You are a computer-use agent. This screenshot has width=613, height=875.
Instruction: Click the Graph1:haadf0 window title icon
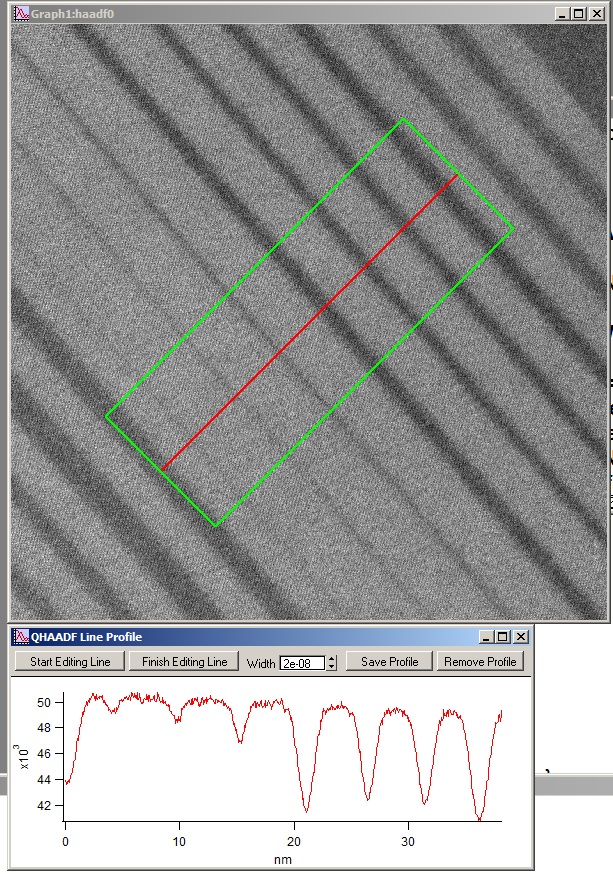click(x=20, y=14)
